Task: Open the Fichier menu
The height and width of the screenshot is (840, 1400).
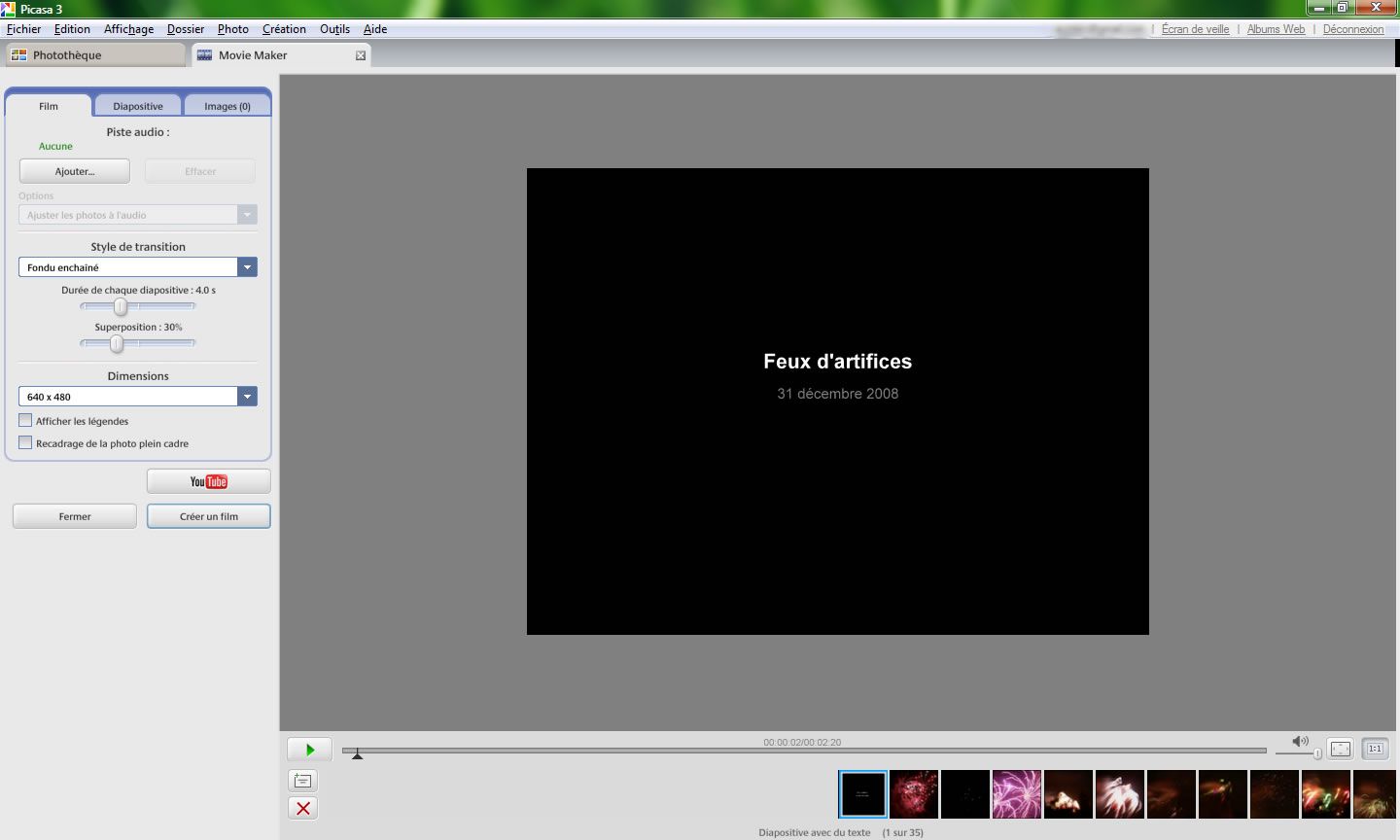Action: tap(23, 29)
